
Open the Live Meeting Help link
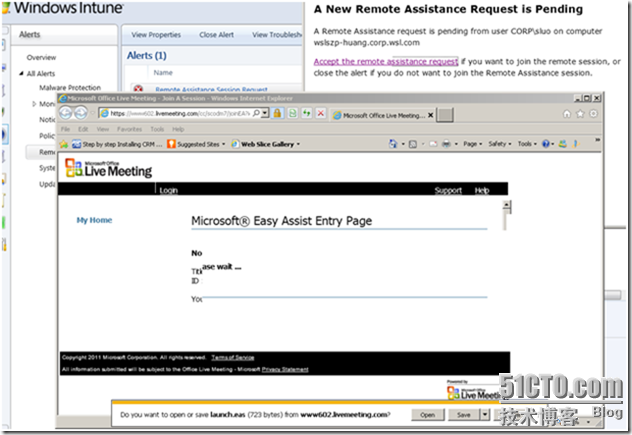click(482, 190)
